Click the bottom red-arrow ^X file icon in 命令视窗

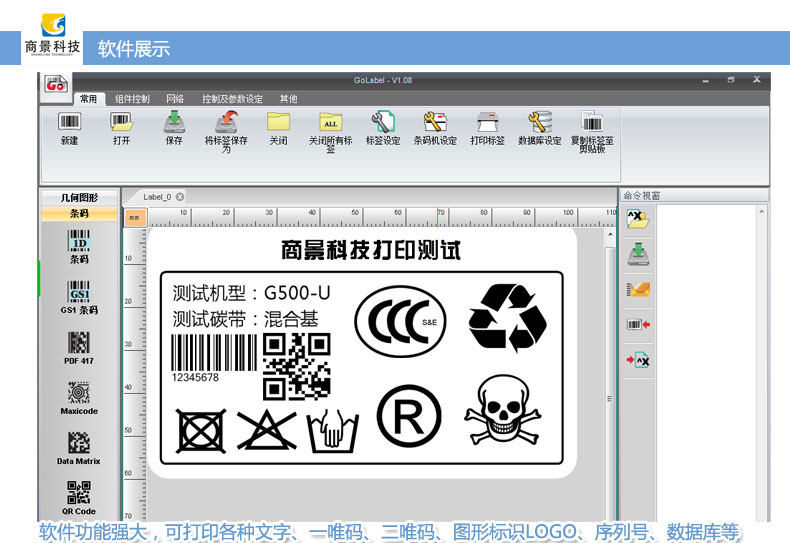[638, 360]
